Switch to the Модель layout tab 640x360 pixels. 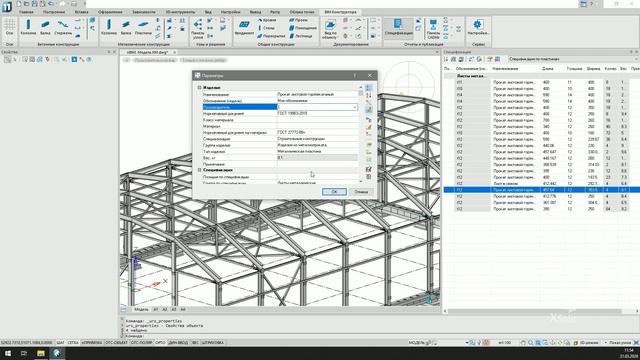click(x=141, y=309)
